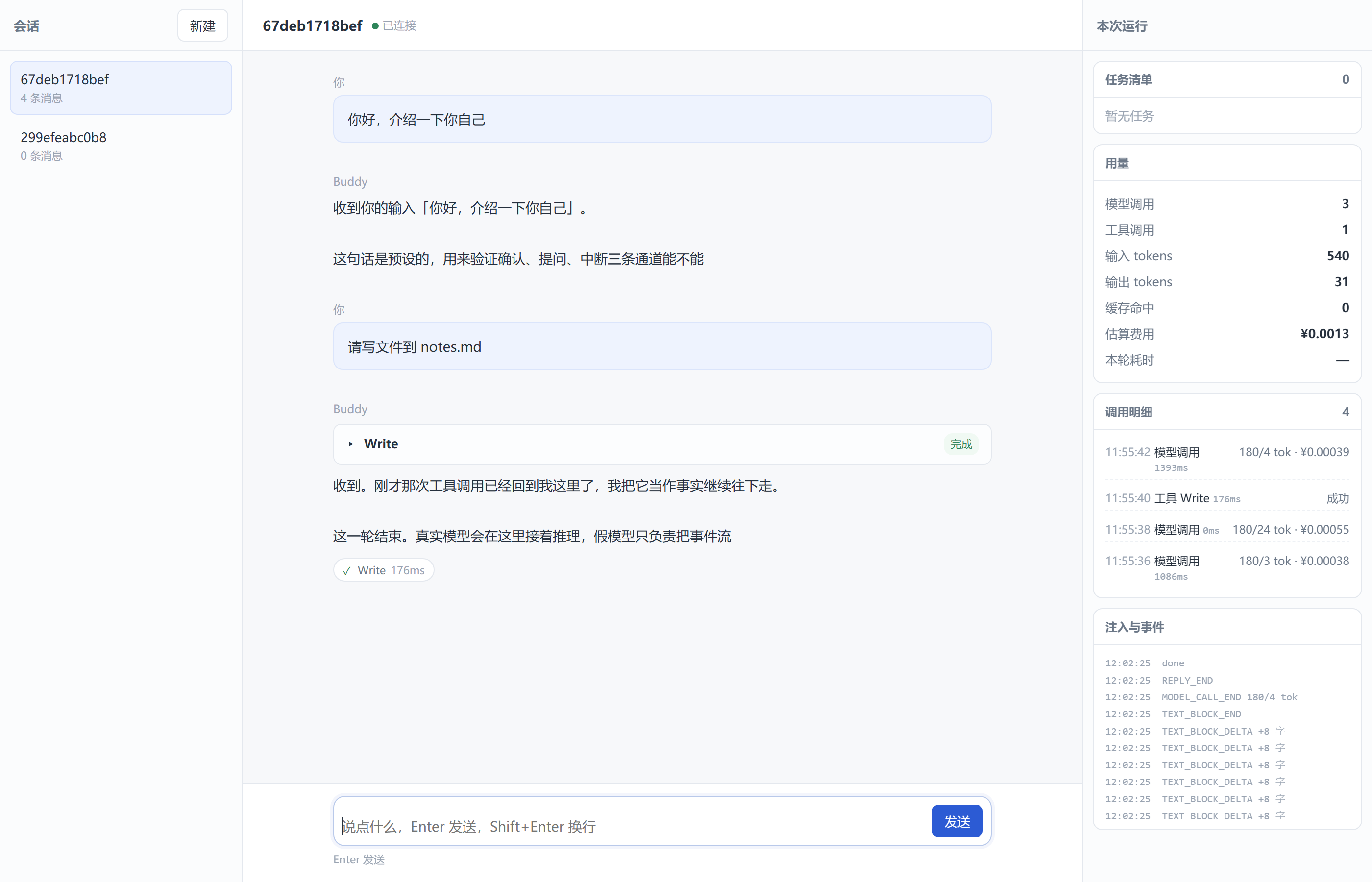Click the REPLY_END event log line
The height and width of the screenshot is (882, 1372).
point(1226,681)
